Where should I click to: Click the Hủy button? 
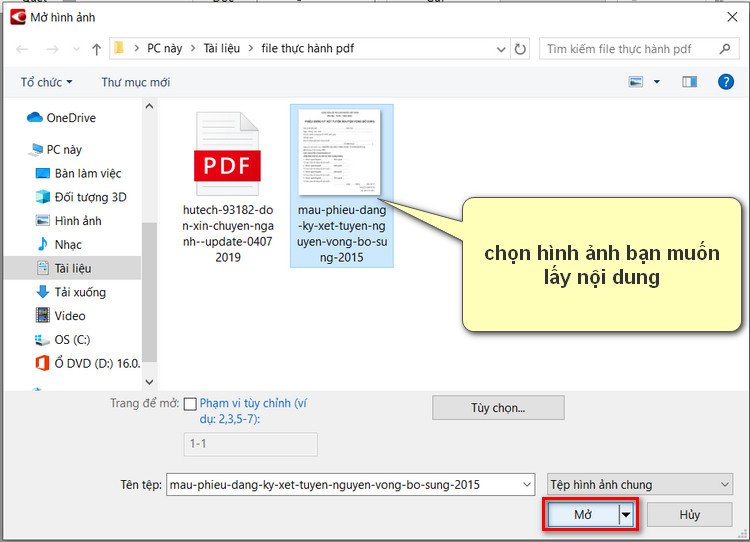[689, 515]
